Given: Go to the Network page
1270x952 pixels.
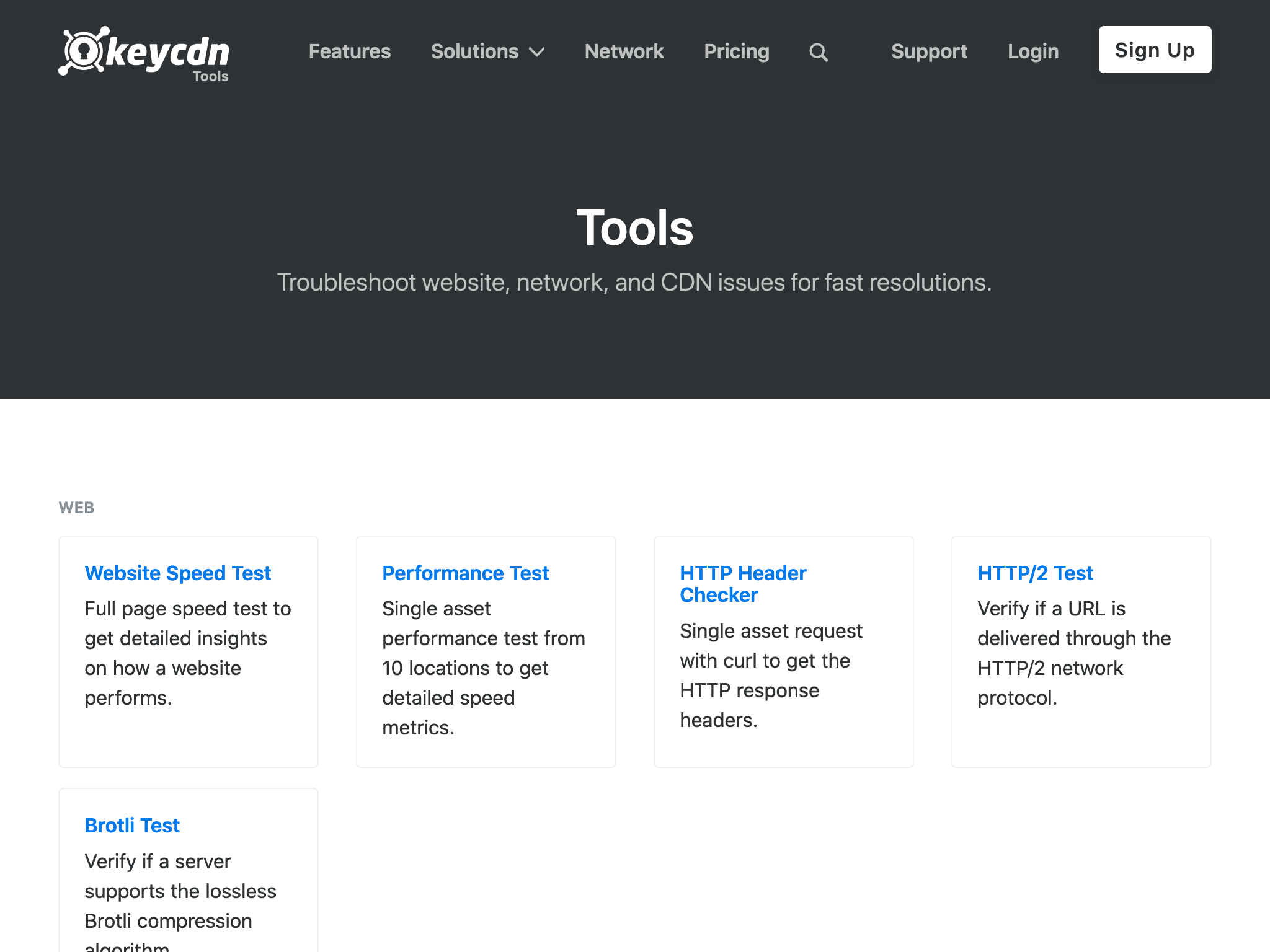Looking at the screenshot, I should [x=624, y=51].
